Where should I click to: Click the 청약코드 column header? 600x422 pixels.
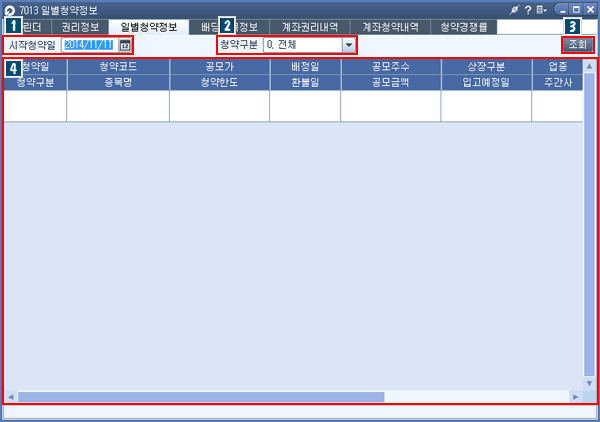pyautogui.click(x=118, y=67)
